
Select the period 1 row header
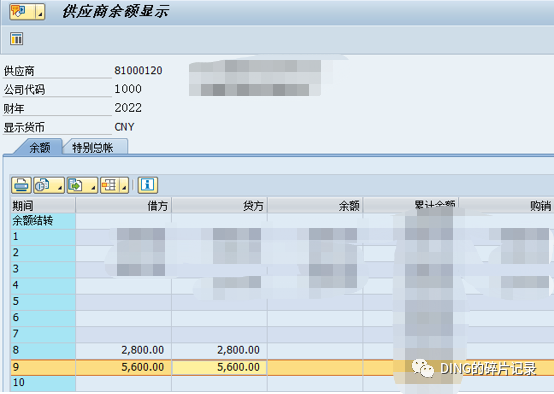(43, 237)
